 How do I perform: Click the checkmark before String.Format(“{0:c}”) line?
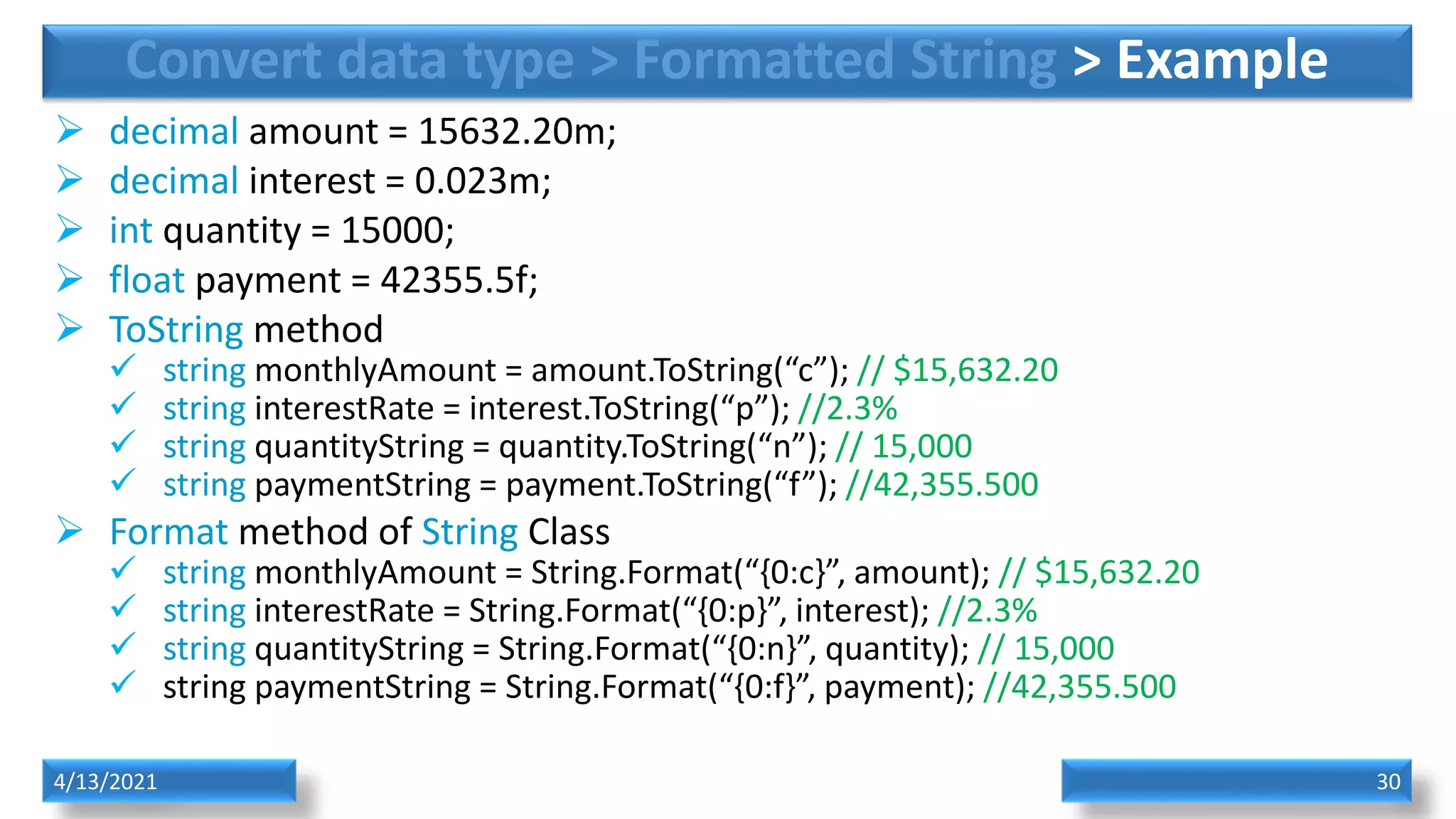pos(123,567)
